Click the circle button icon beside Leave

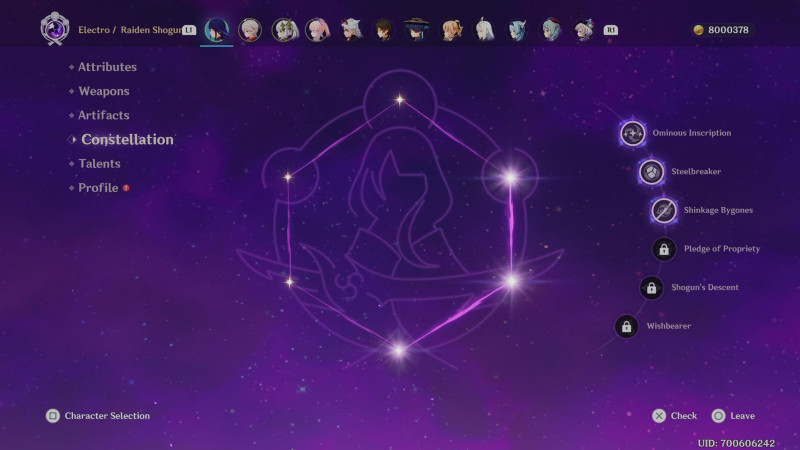pyautogui.click(x=718, y=416)
